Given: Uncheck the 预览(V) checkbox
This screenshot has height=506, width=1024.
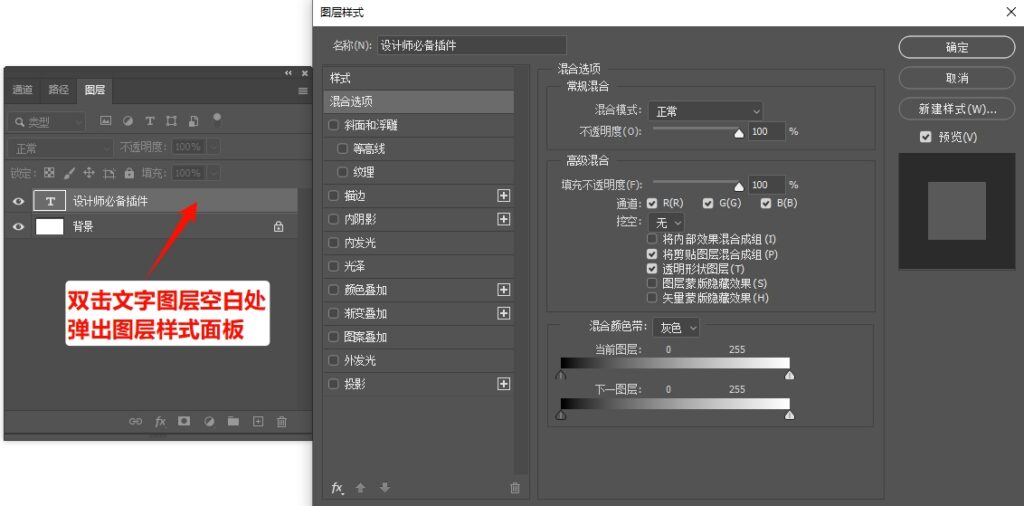Looking at the screenshot, I should [x=925, y=137].
